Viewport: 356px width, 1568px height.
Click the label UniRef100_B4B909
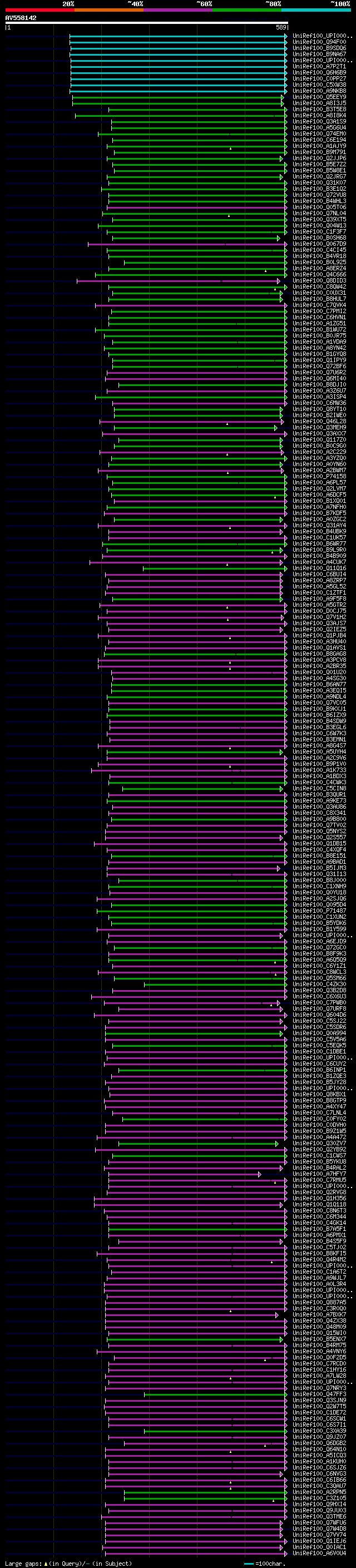[x=319, y=556]
